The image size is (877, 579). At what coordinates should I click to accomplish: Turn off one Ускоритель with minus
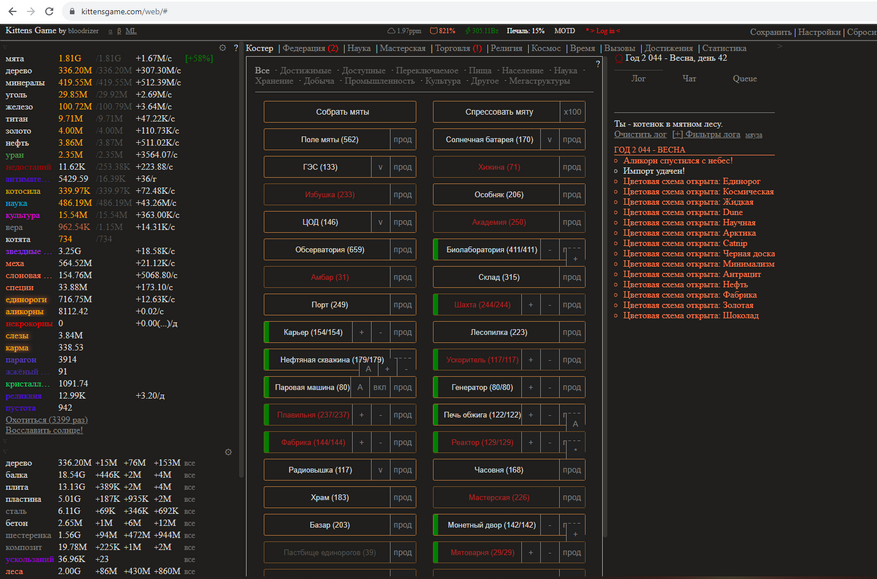coord(550,360)
